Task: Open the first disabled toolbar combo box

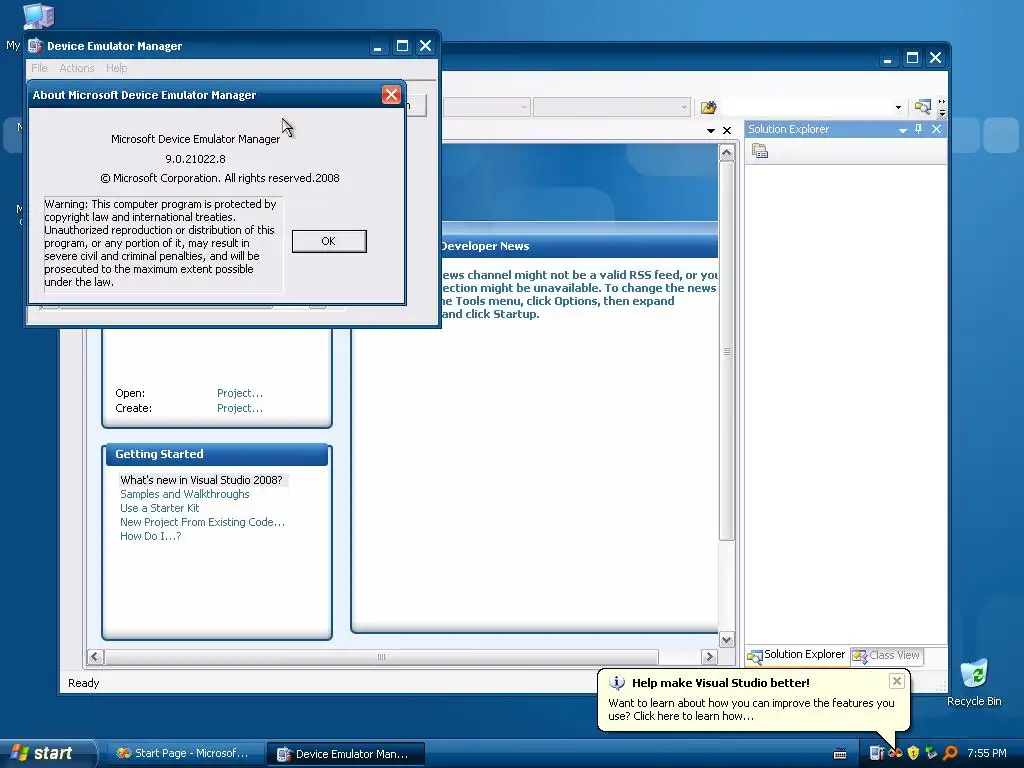Action: 487,106
